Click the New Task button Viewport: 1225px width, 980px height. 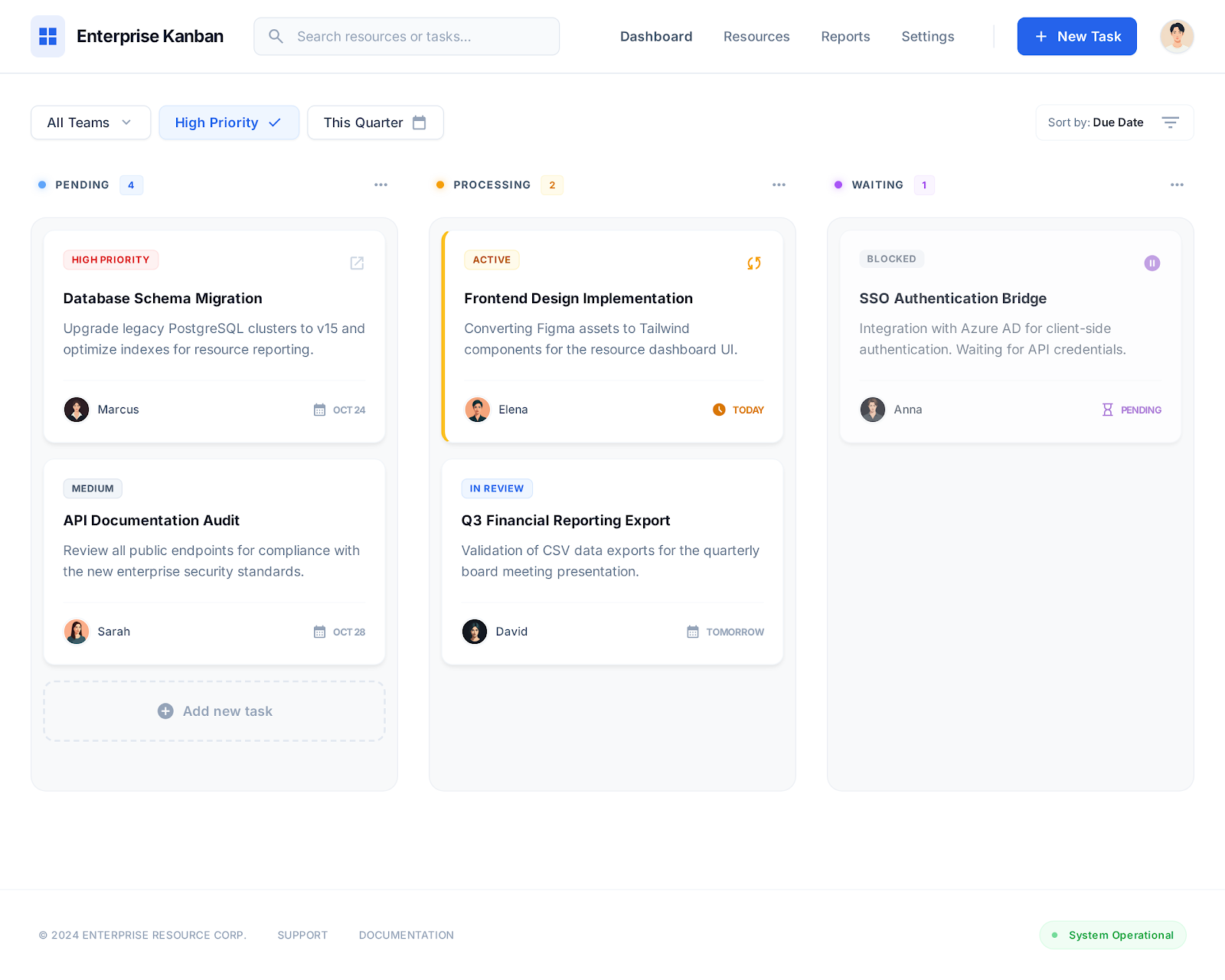(x=1076, y=36)
